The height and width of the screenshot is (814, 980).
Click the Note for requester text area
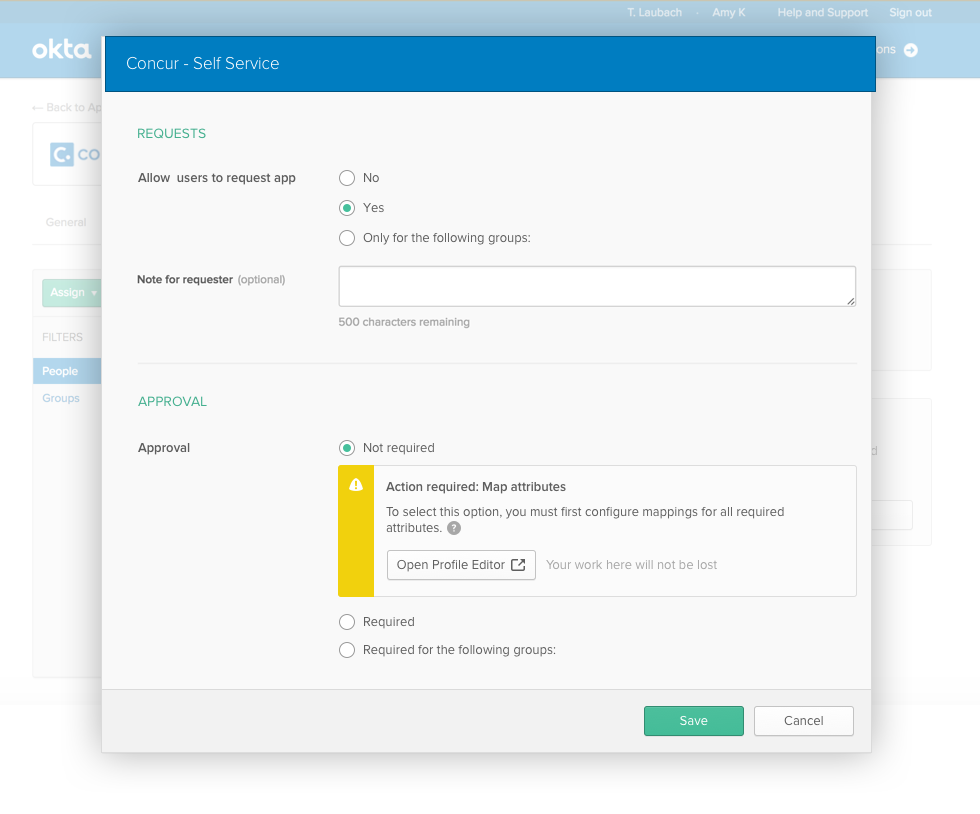click(597, 286)
